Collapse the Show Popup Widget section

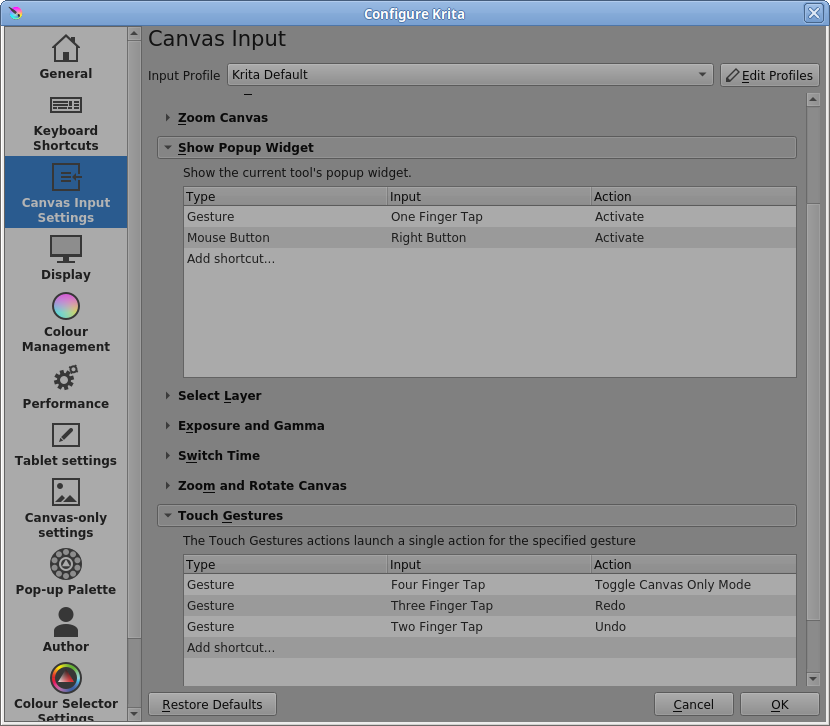[245, 148]
